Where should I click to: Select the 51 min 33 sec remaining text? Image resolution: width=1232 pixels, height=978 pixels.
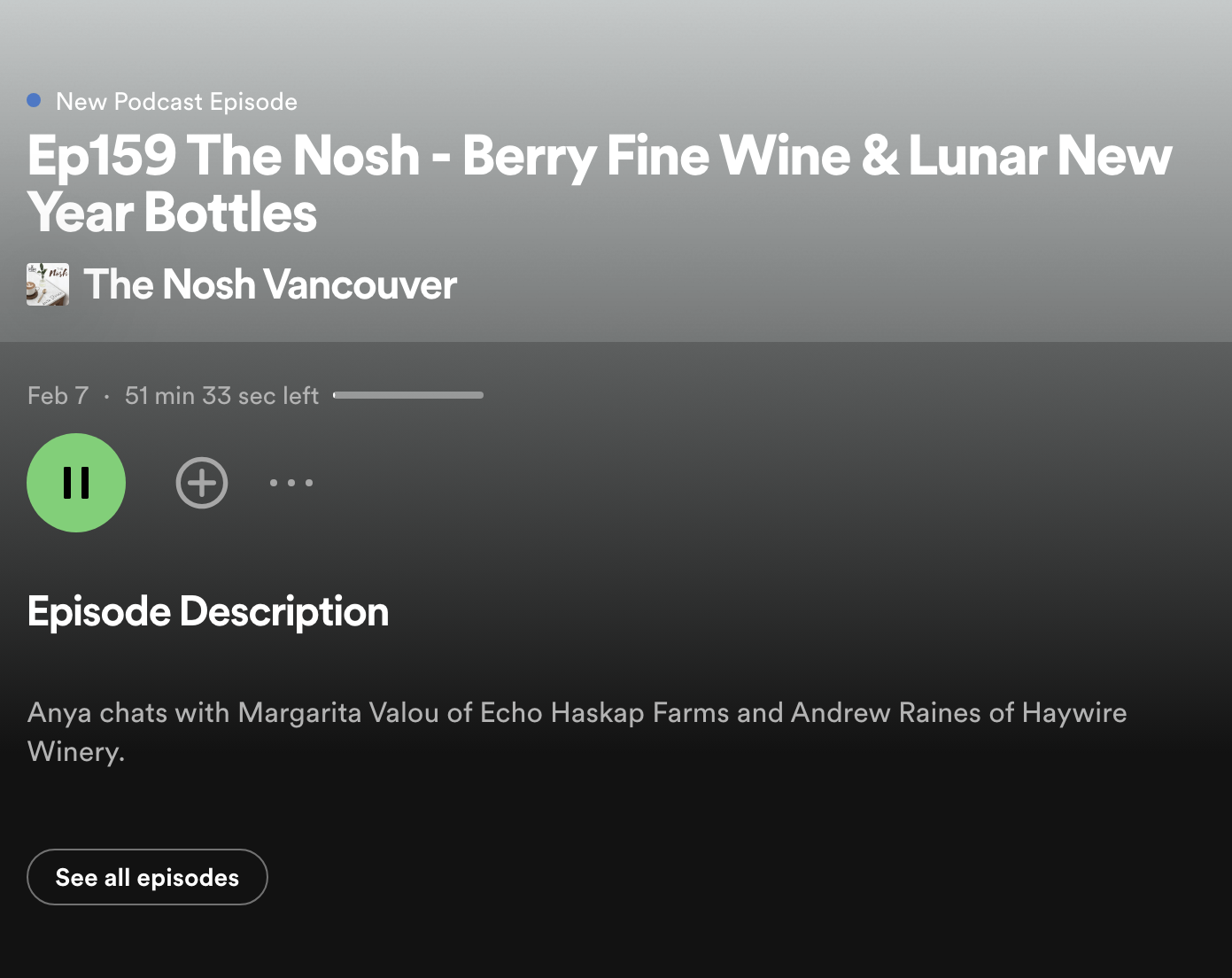pyautogui.click(x=221, y=395)
